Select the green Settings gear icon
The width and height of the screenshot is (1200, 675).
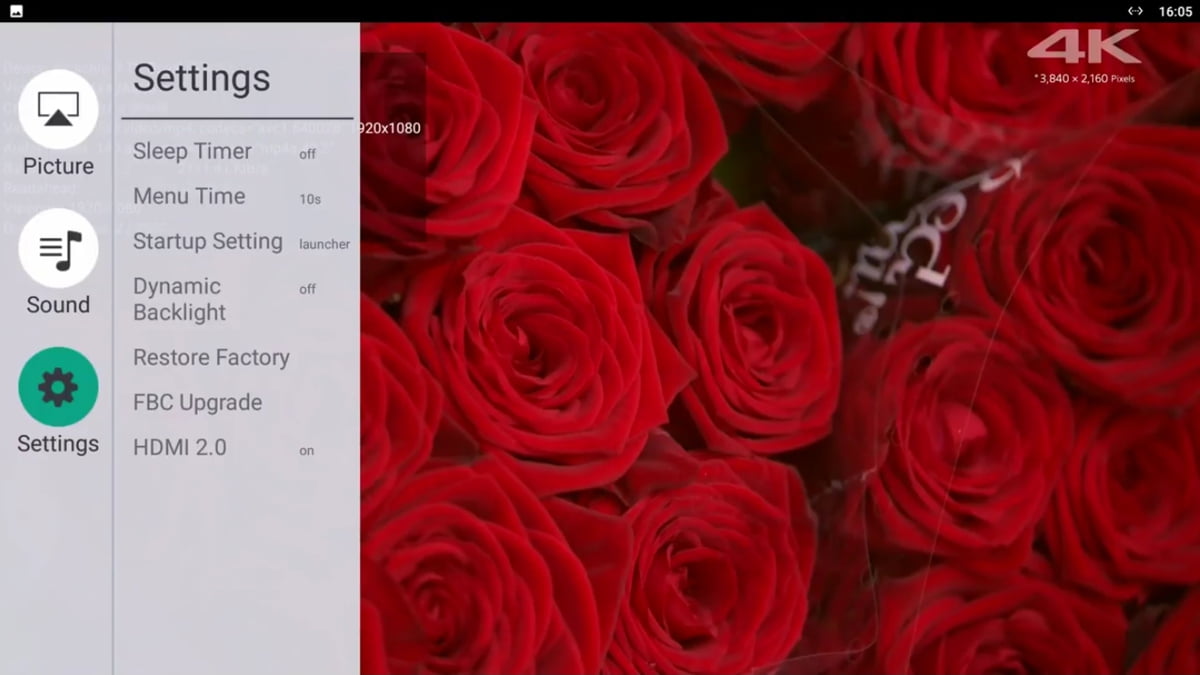58,387
